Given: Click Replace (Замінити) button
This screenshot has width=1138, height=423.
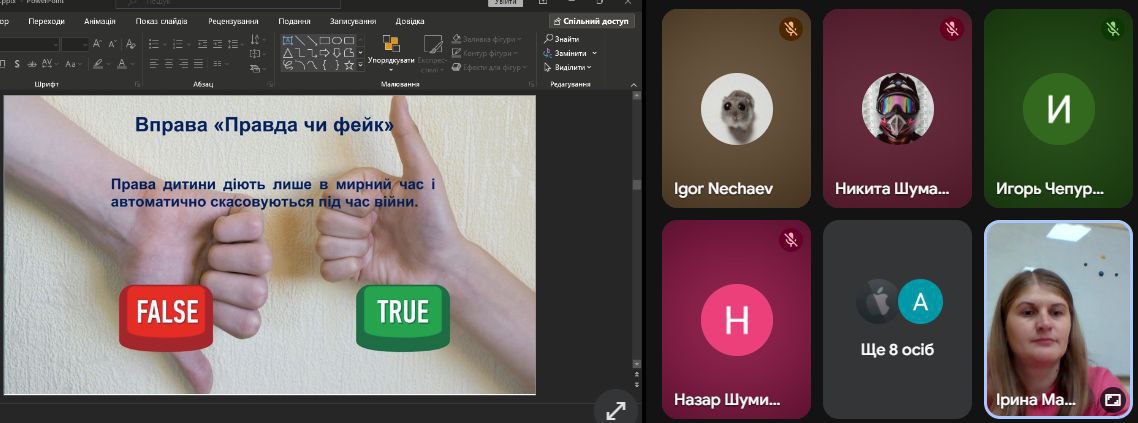Looking at the screenshot, I should click(570, 53).
